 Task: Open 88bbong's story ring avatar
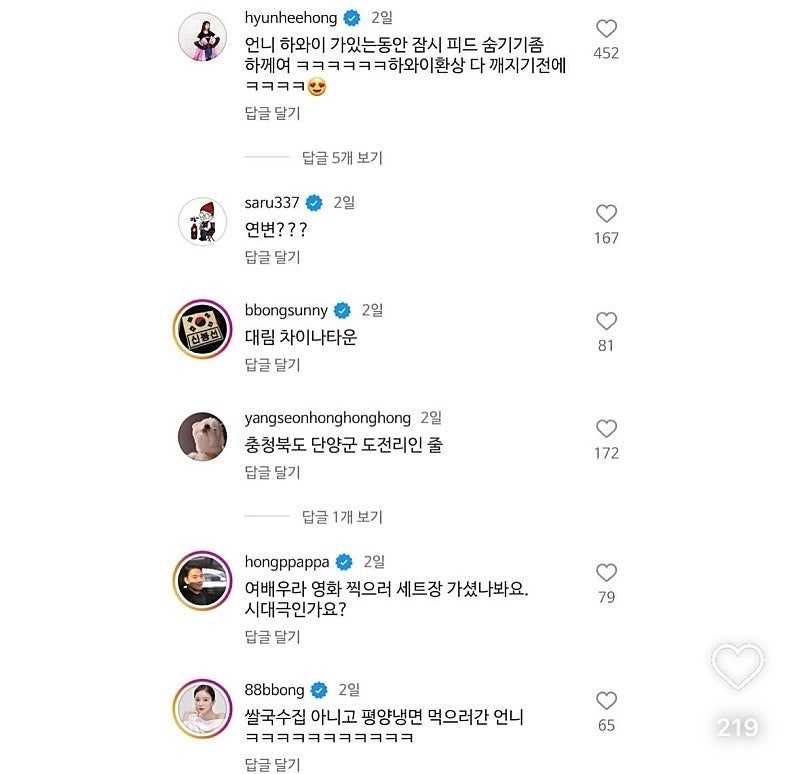coord(204,709)
